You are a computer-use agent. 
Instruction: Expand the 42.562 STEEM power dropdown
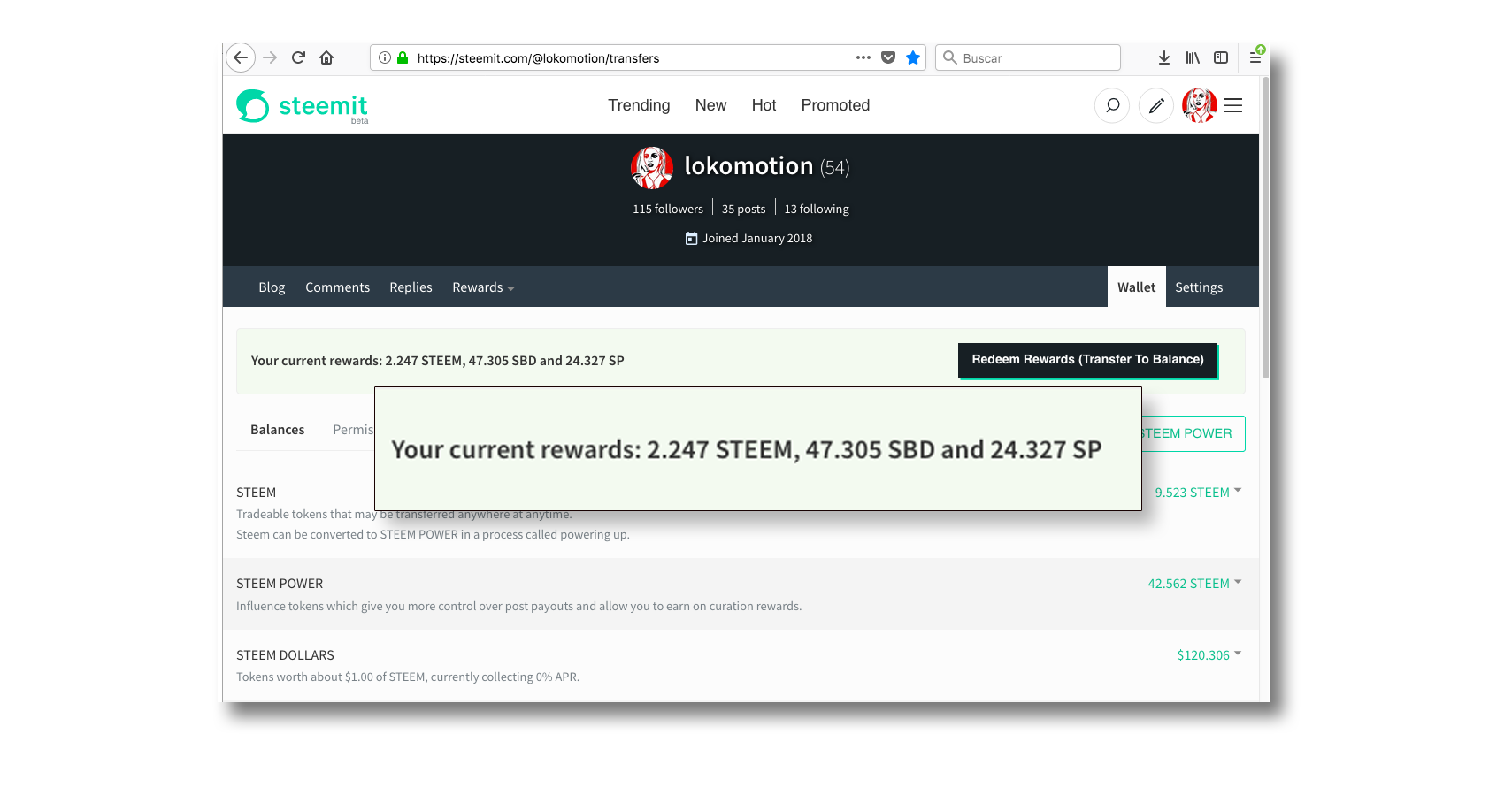(x=1194, y=584)
